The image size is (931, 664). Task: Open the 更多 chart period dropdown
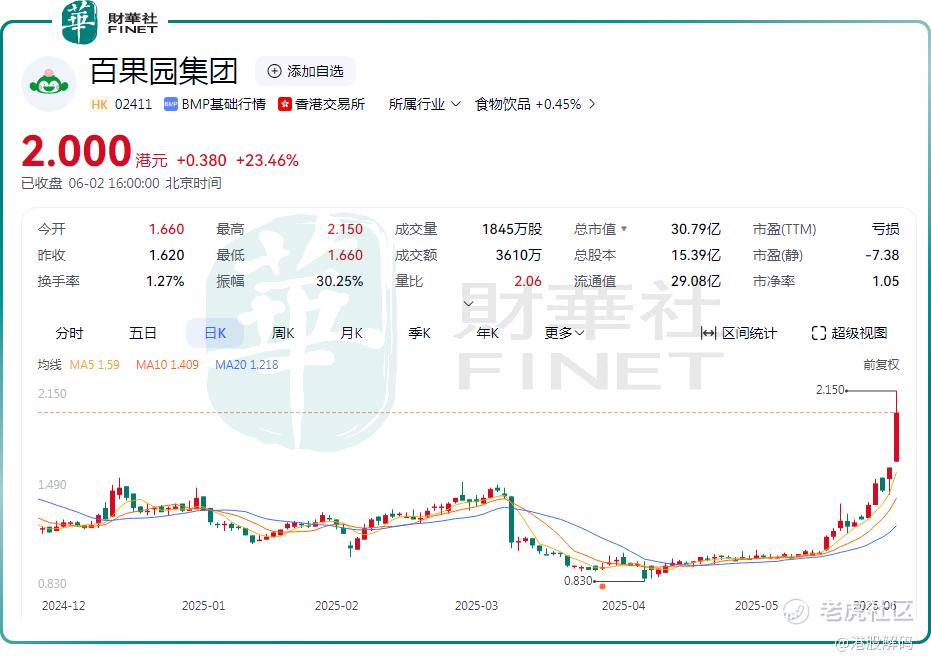click(564, 333)
